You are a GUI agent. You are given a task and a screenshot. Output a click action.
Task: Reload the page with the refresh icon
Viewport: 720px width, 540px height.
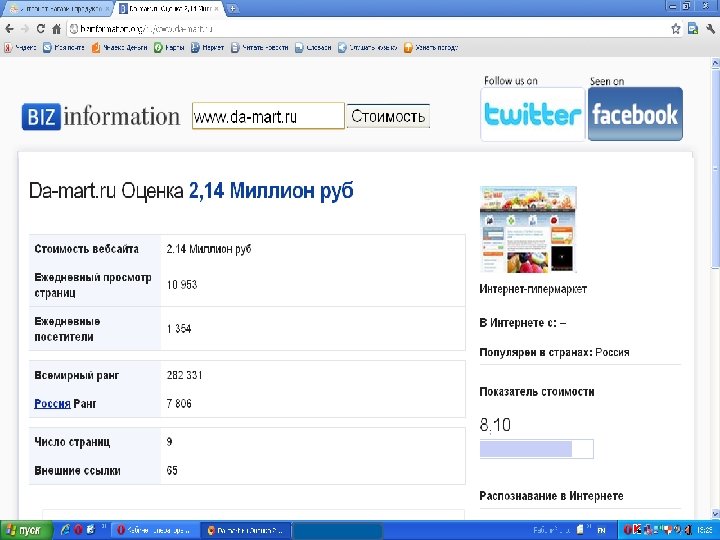coord(40,29)
